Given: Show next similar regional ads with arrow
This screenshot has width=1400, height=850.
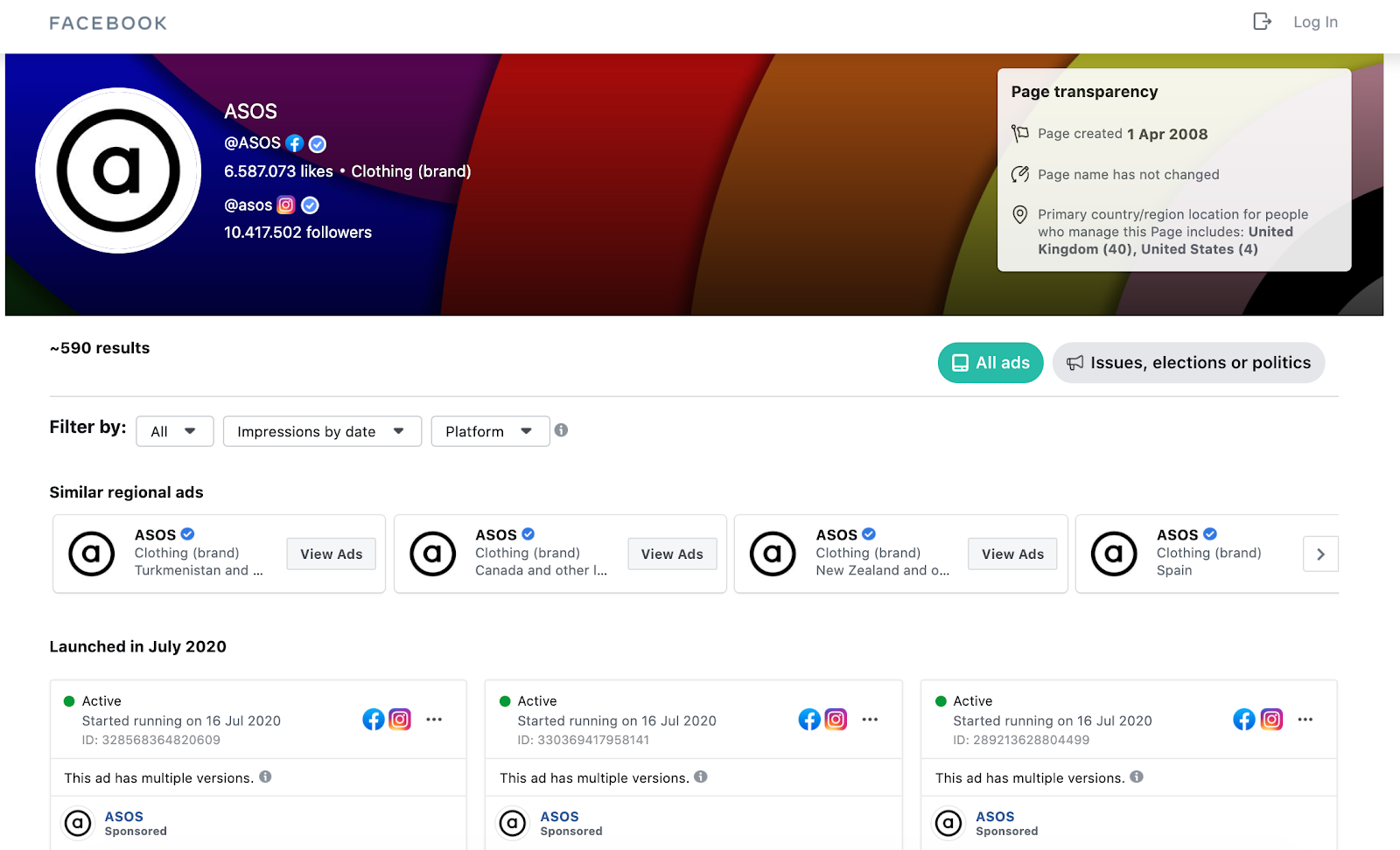Looking at the screenshot, I should [1321, 554].
